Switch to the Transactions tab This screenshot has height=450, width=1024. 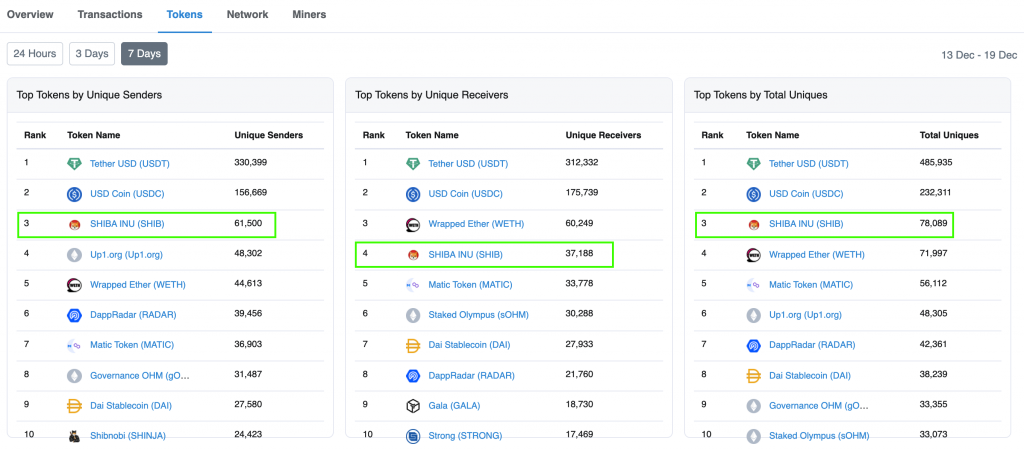point(109,15)
